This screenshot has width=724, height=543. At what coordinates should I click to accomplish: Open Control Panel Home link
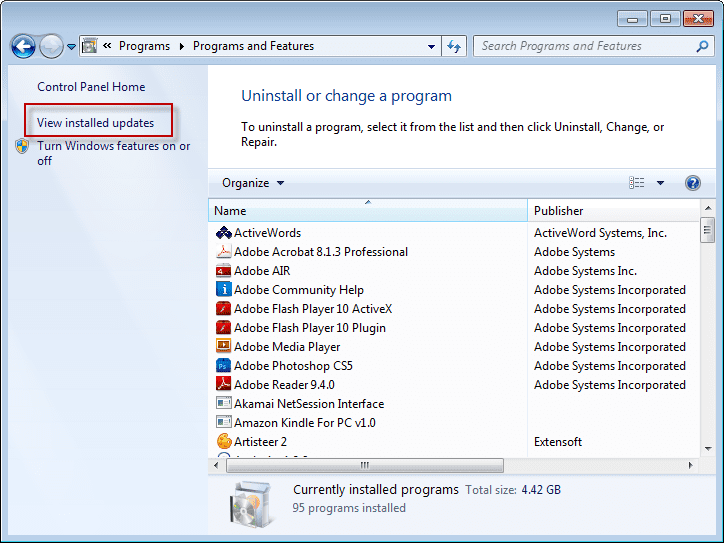[91, 87]
